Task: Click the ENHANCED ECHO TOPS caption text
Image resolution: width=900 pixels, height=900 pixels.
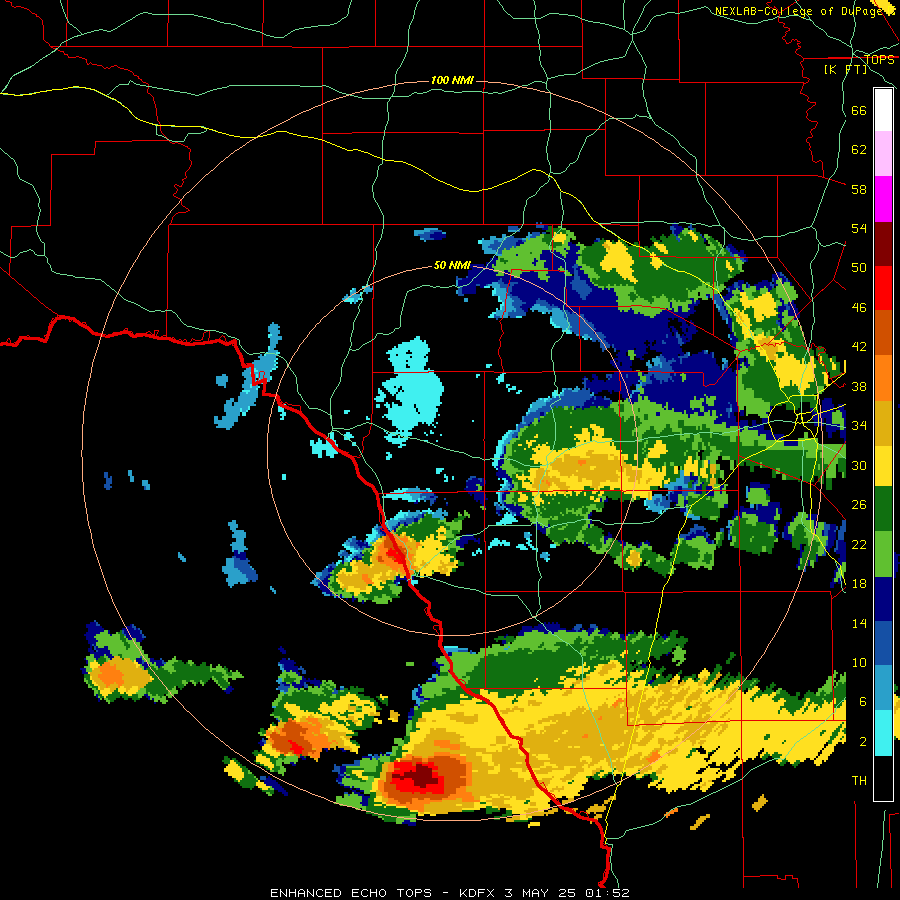Action: [x=351, y=893]
